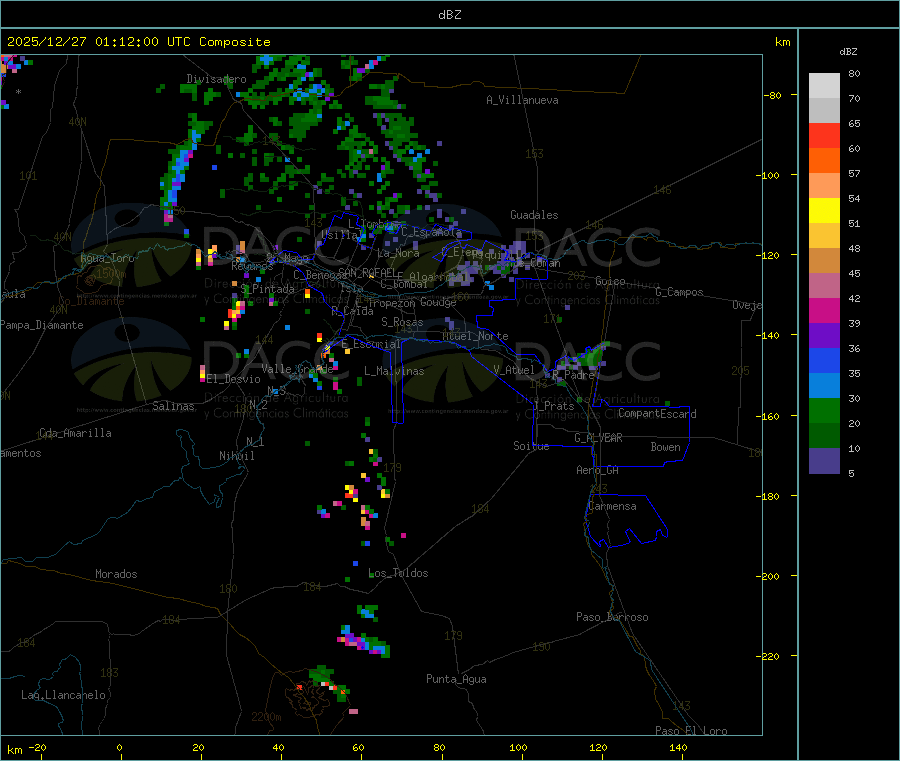Image resolution: width=900 pixels, height=761 pixels.
Task: Click the El_Desvio location label
Action: 233,379
